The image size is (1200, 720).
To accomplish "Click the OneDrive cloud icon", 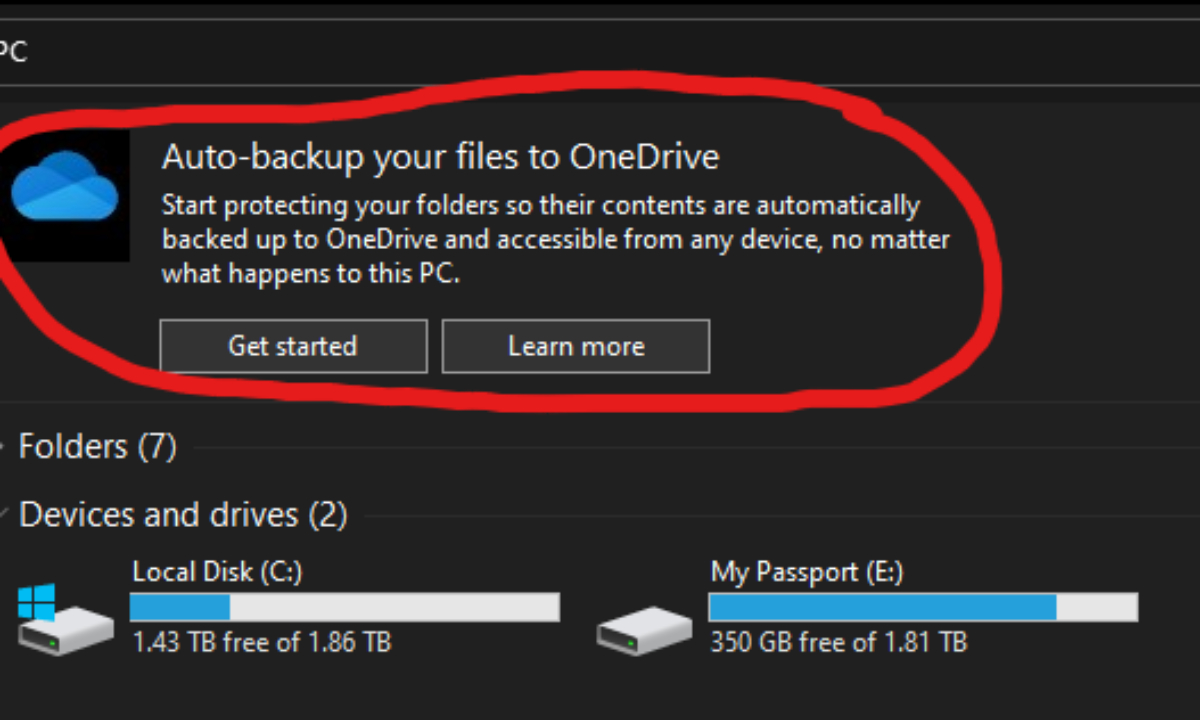I will 65,187.
